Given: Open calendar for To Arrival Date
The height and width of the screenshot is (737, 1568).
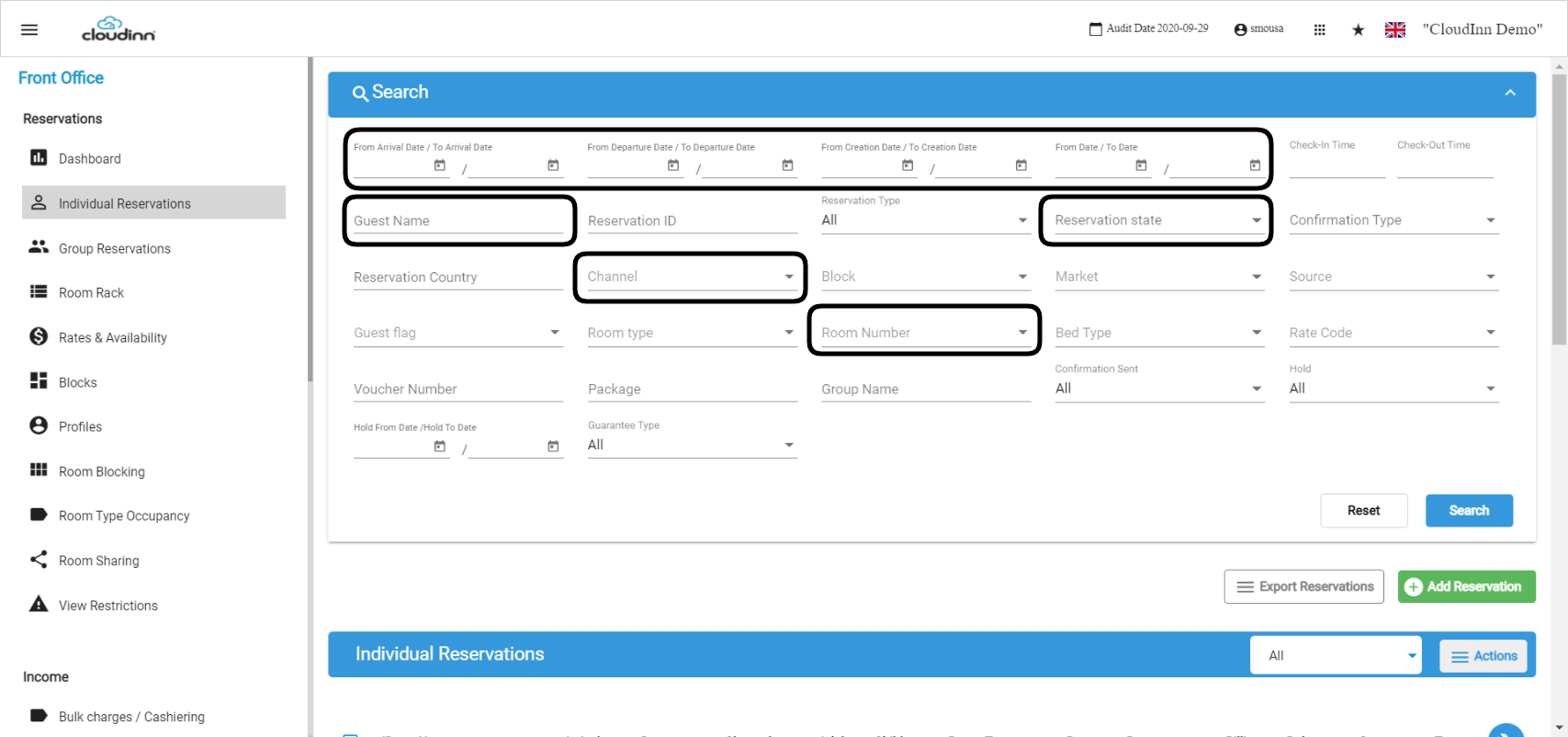Looking at the screenshot, I should coord(553,165).
